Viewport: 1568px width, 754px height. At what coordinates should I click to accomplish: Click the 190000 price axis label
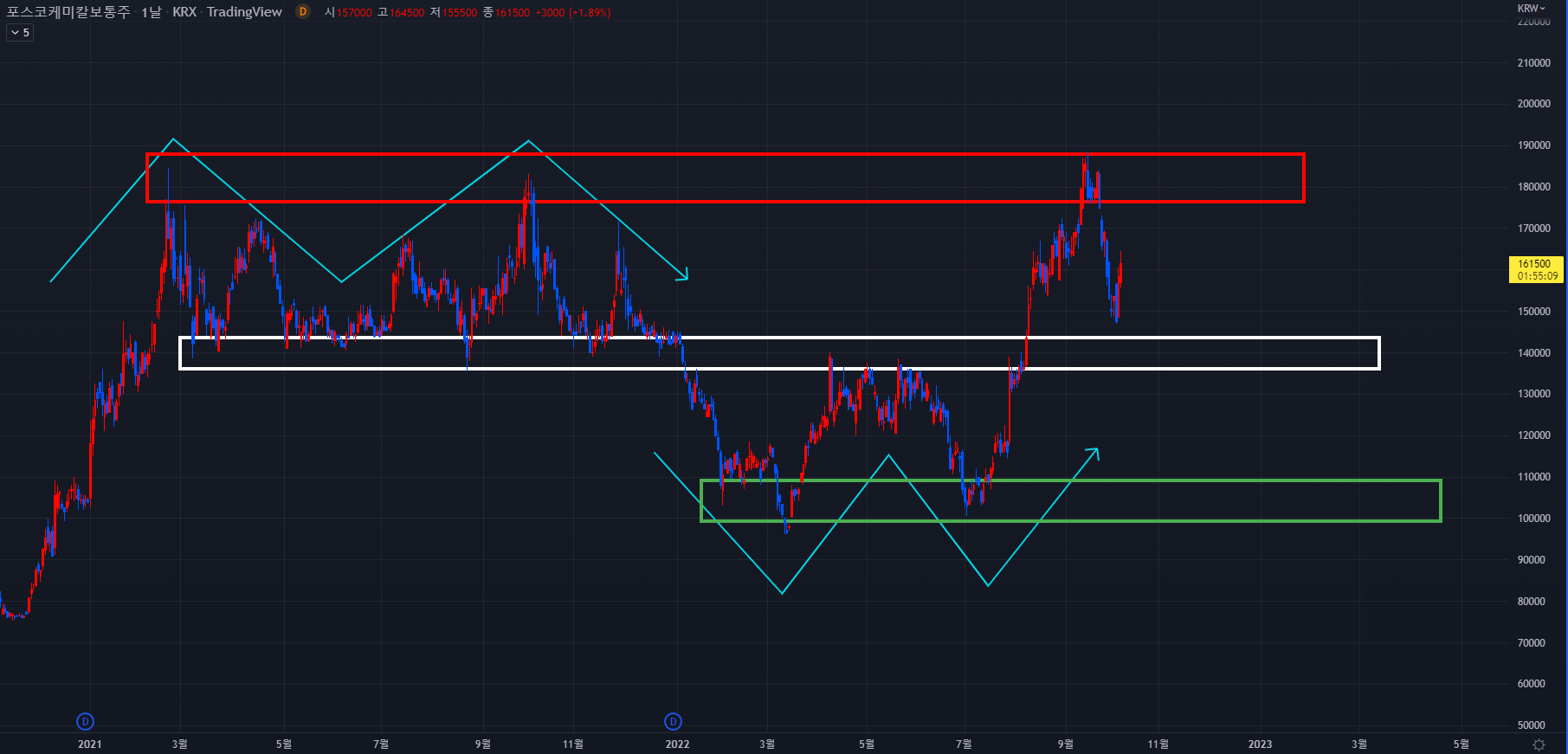(x=1533, y=145)
